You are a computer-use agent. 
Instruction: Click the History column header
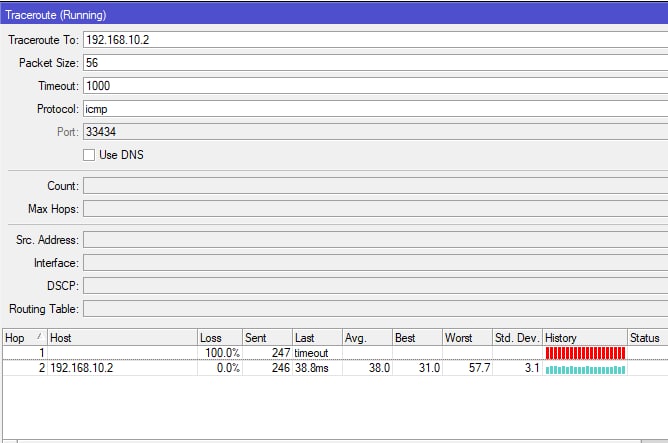pos(585,338)
